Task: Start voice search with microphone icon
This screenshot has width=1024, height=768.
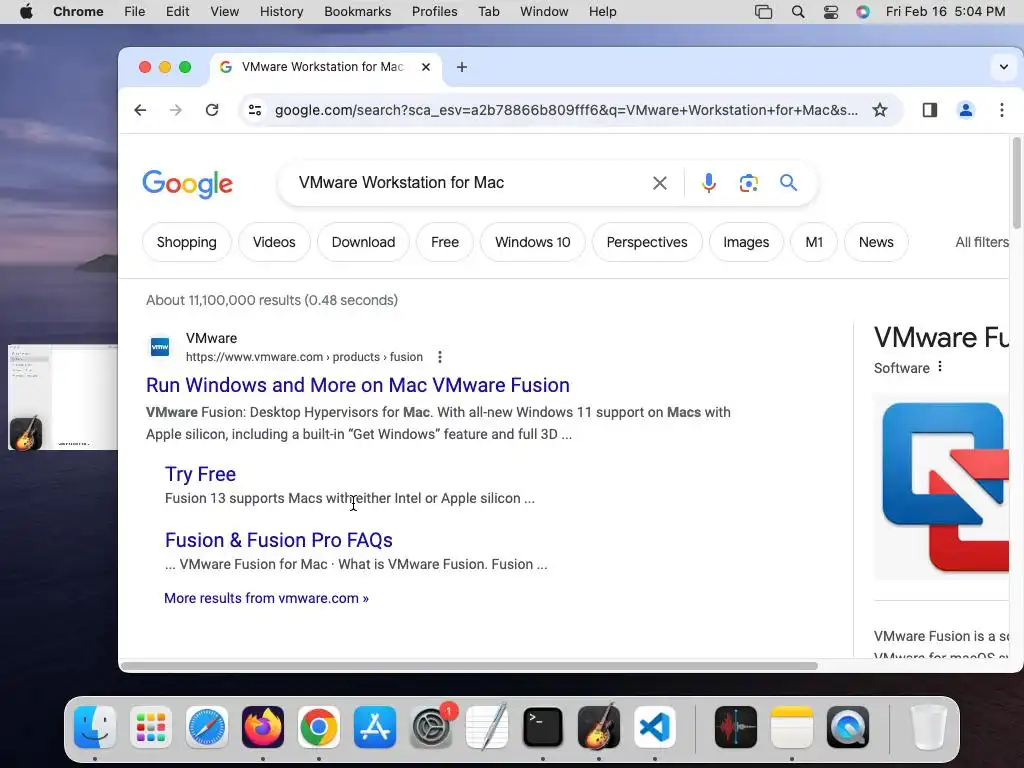Action: tap(709, 183)
